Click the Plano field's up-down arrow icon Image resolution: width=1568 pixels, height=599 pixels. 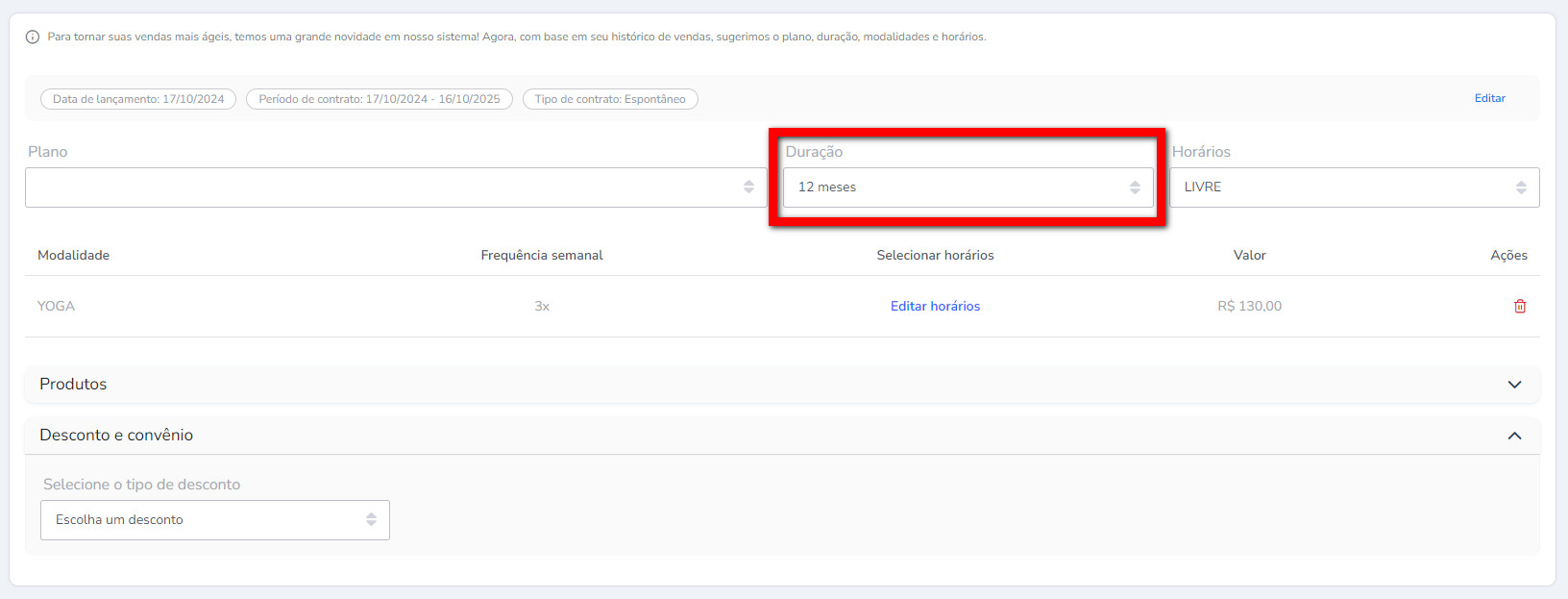[x=748, y=187]
